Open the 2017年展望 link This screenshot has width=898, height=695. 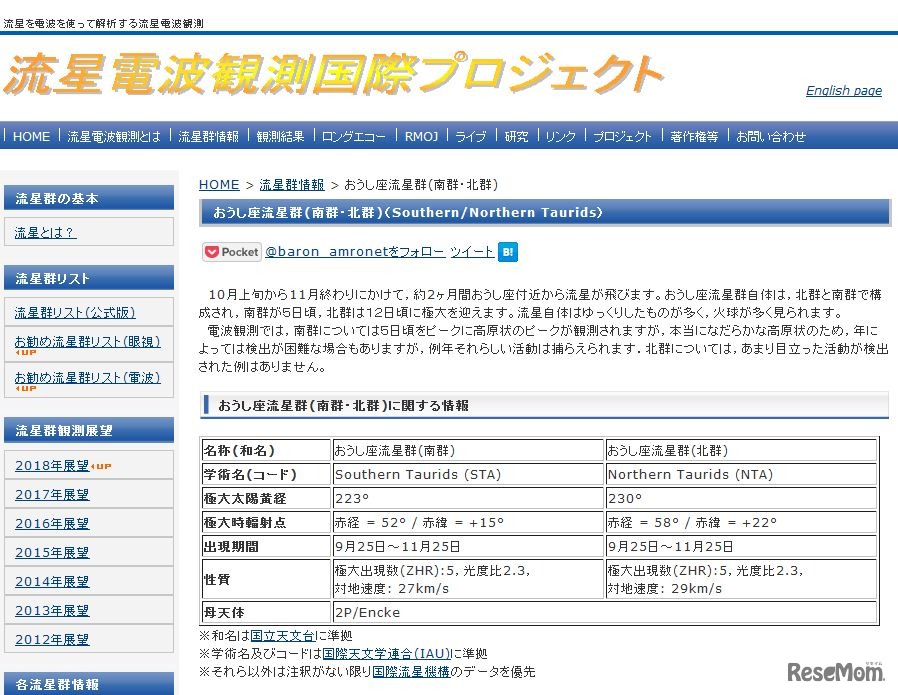coord(52,495)
